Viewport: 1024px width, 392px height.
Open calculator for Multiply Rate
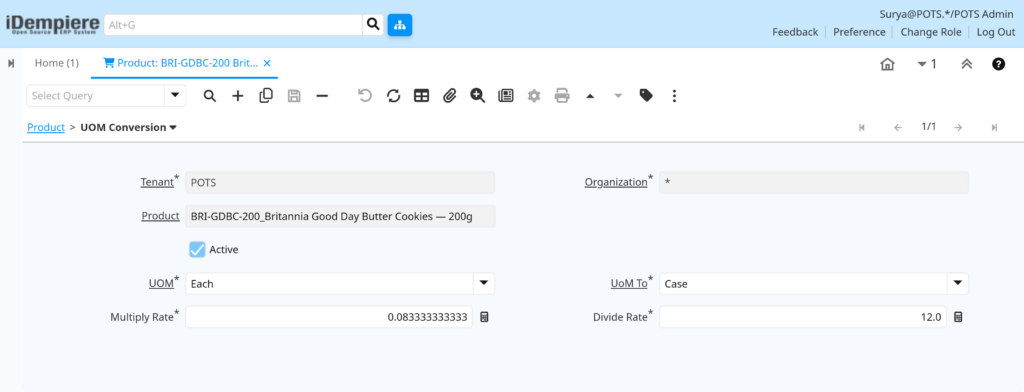click(x=485, y=318)
